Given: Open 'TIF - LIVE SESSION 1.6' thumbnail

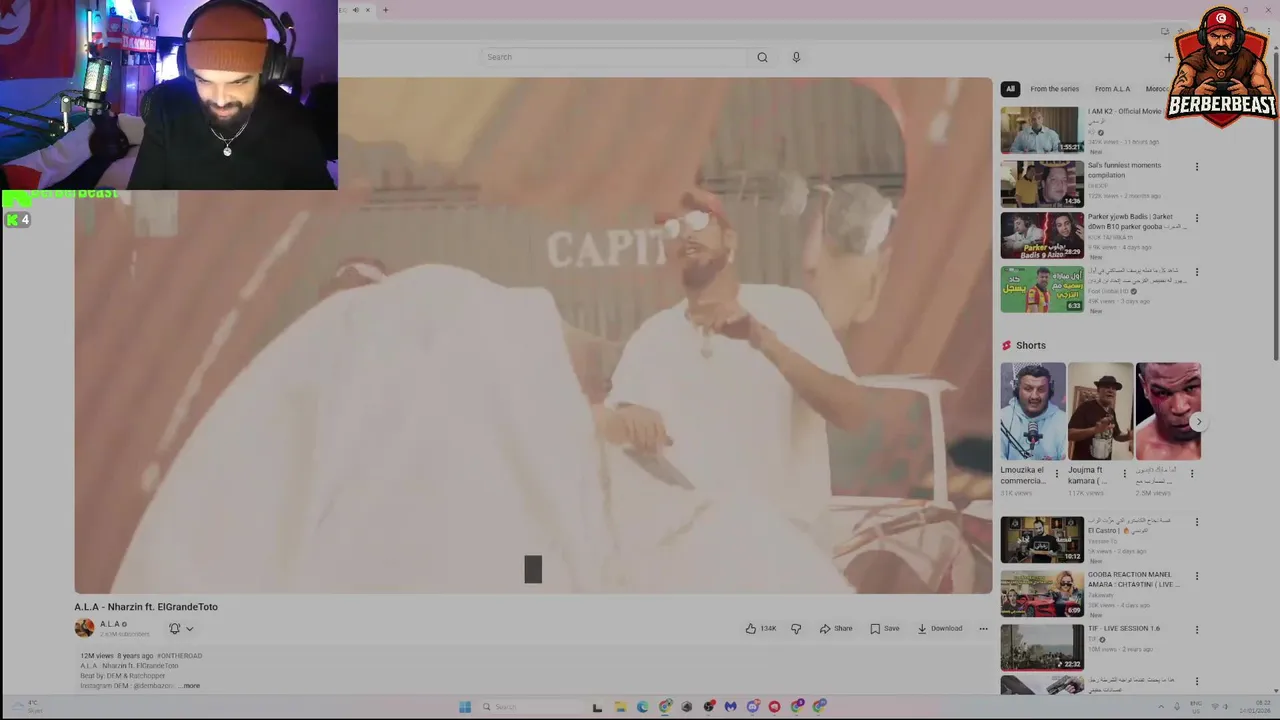Looking at the screenshot, I should (x=1041, y=647).
